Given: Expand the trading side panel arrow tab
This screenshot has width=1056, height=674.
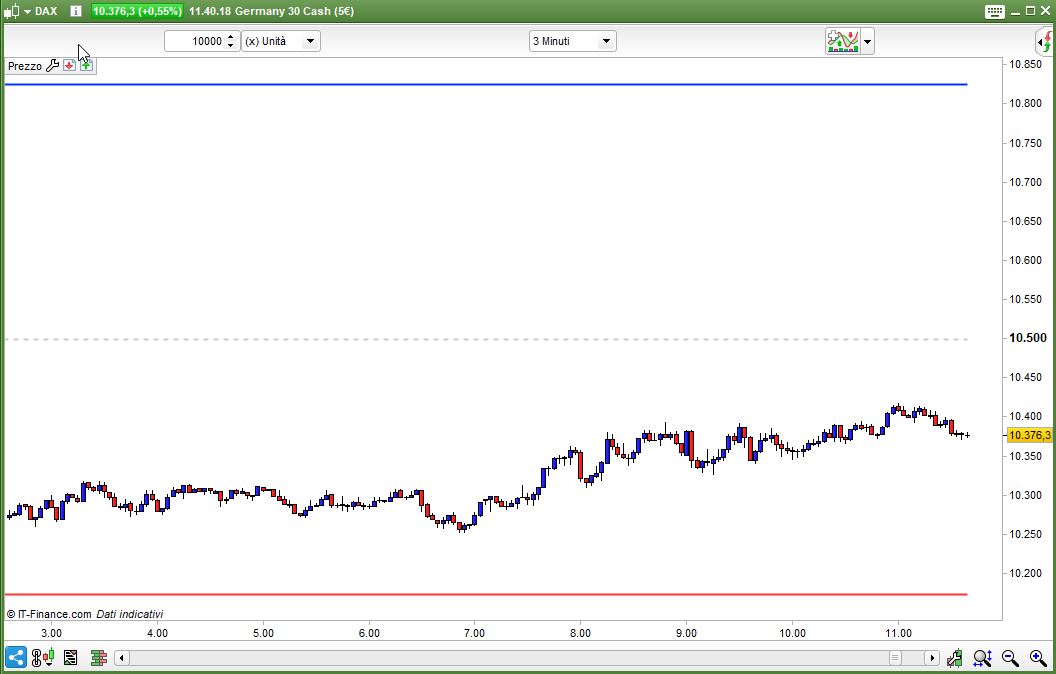Looking at the screenshot, I should pos(1045,42).
